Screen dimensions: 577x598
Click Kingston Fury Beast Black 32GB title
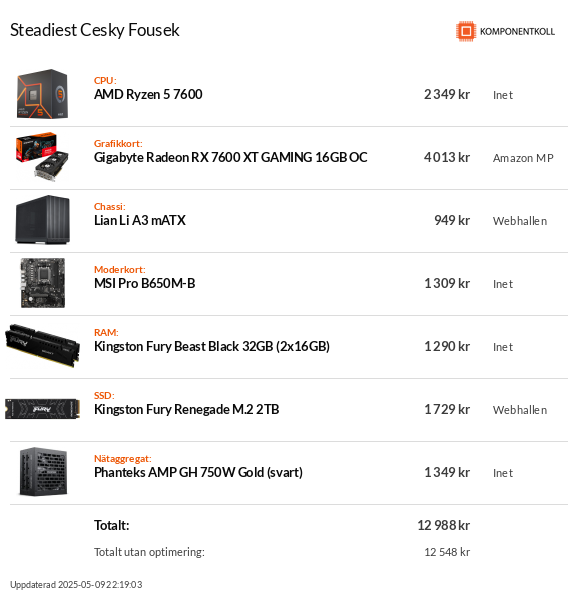point(212,346)
